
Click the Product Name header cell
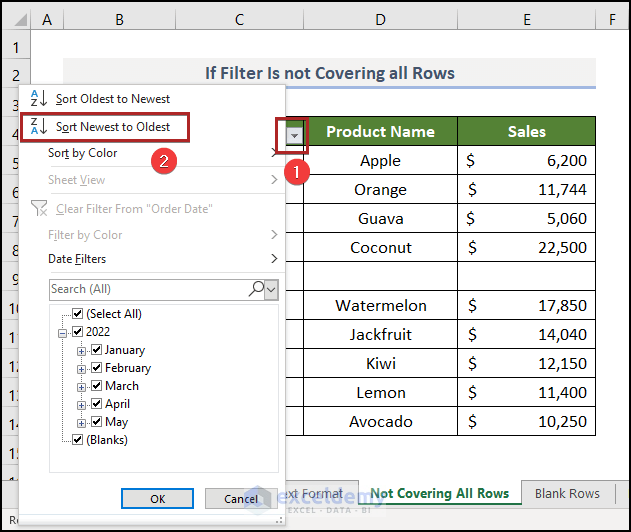(x=380, y=131)
